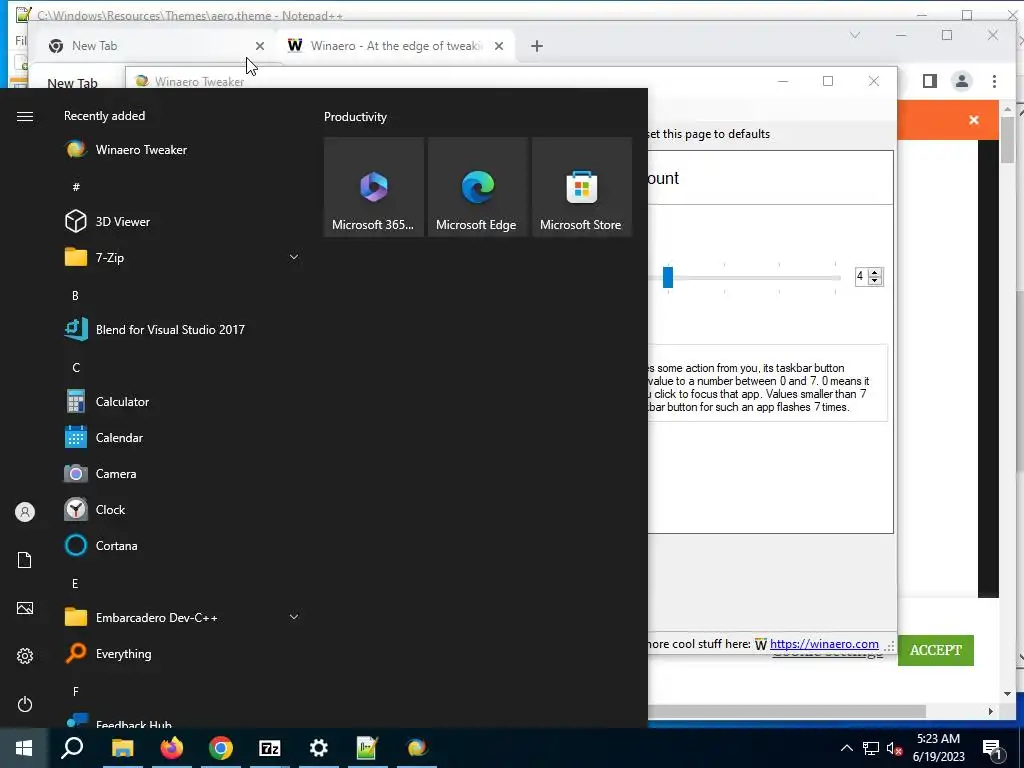Expand the Start menu hamburger button
This screenshot has width=1024, height=768.
[x=25, y=116]
